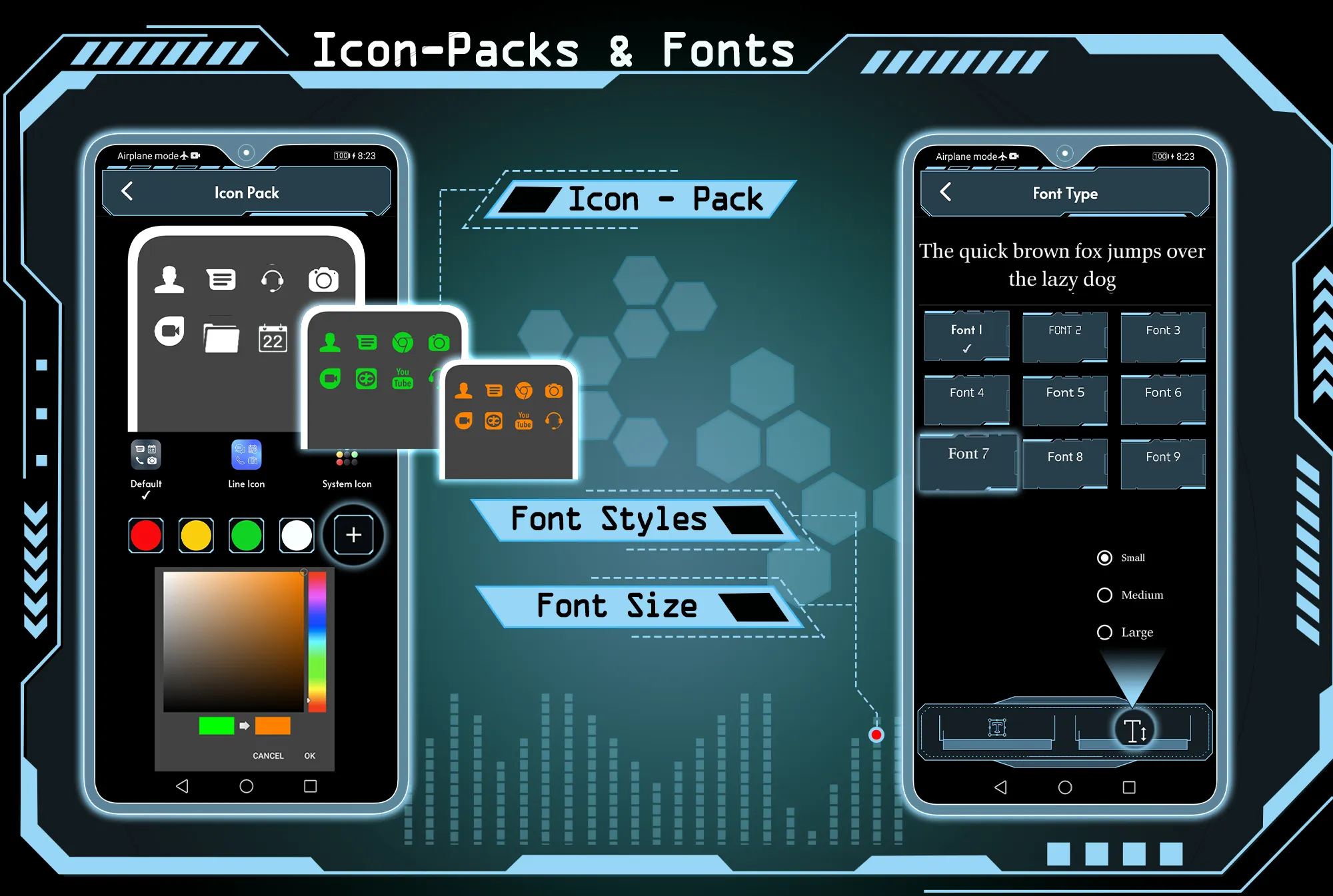Enable Large font size option
The width and height of the screenshot is (1333, 896).
click(1108, 632)
